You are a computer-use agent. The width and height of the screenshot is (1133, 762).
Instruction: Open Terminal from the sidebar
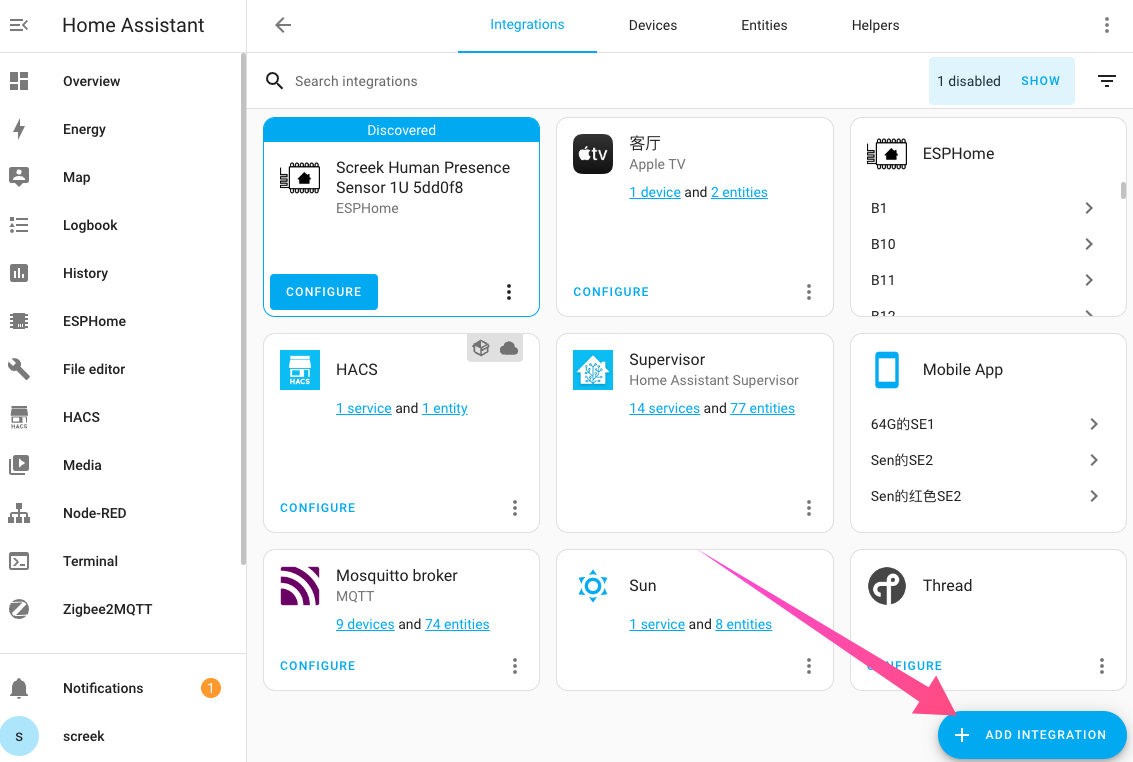90,561
